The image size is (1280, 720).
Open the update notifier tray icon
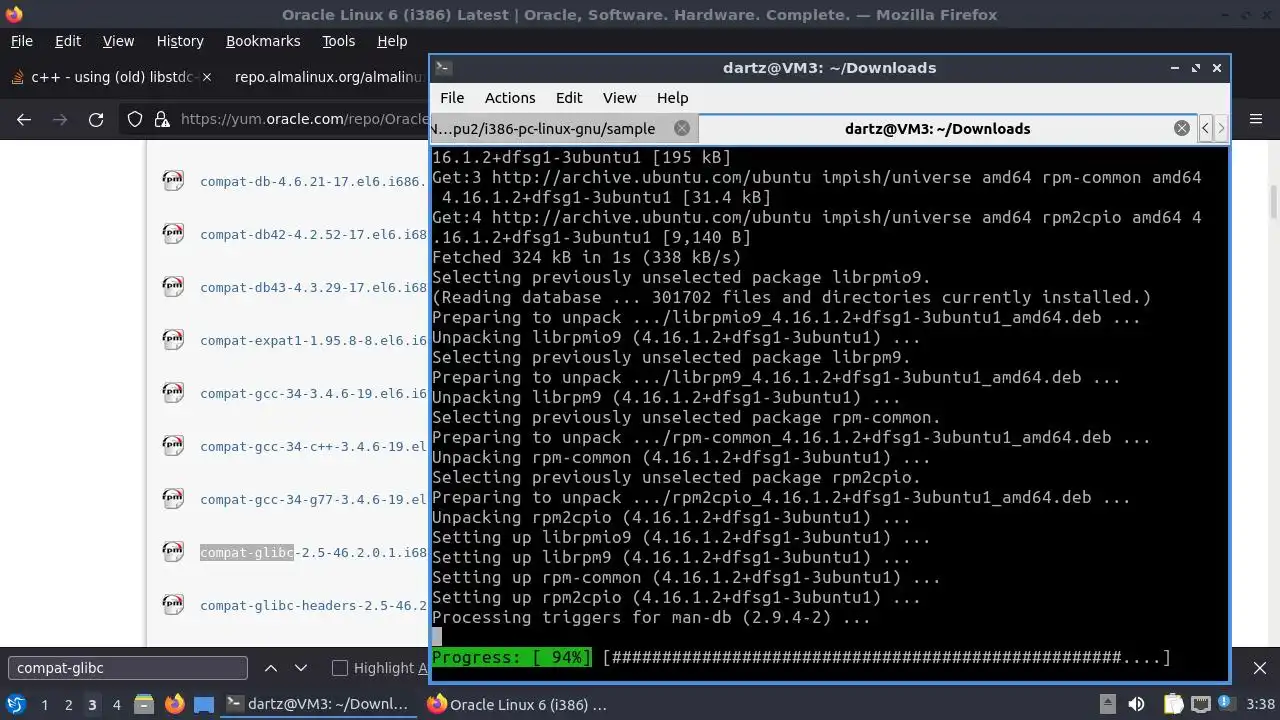click(x=1226, y=704)
